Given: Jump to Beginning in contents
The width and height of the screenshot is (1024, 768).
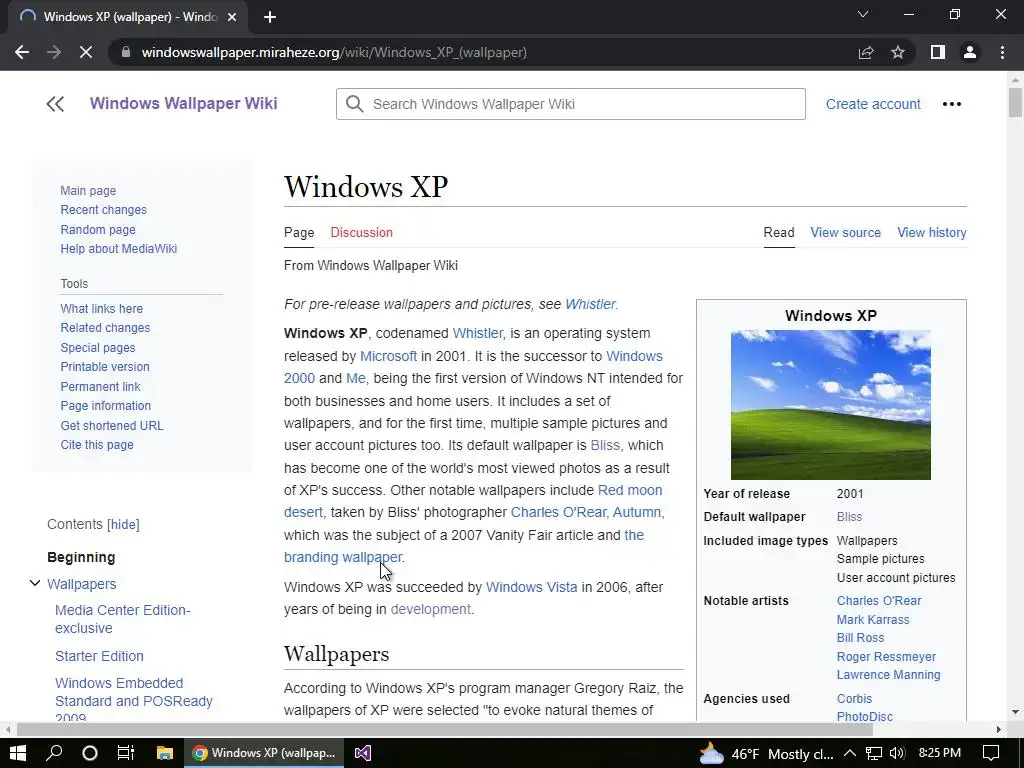Looking at the screenshot, I should coord(81,557).
